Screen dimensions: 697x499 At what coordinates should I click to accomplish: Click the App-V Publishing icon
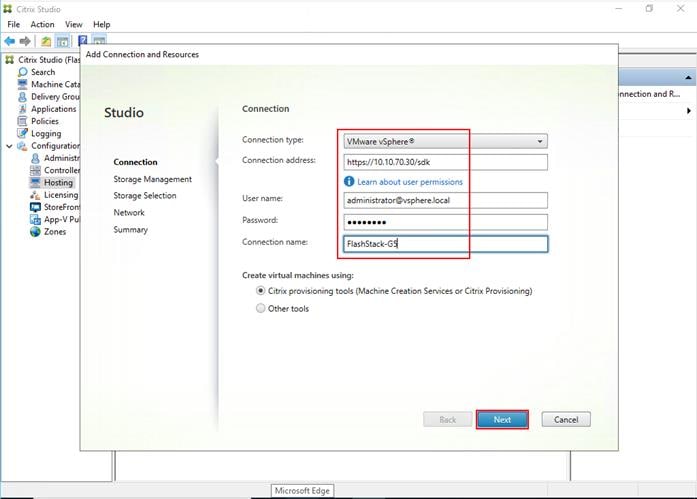click(35, 219)
